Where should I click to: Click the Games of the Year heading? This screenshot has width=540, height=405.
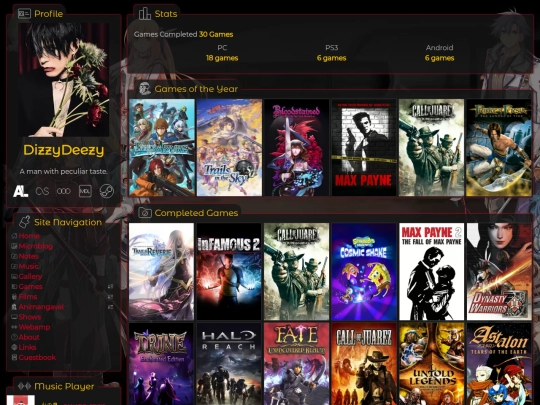(196, 89)
